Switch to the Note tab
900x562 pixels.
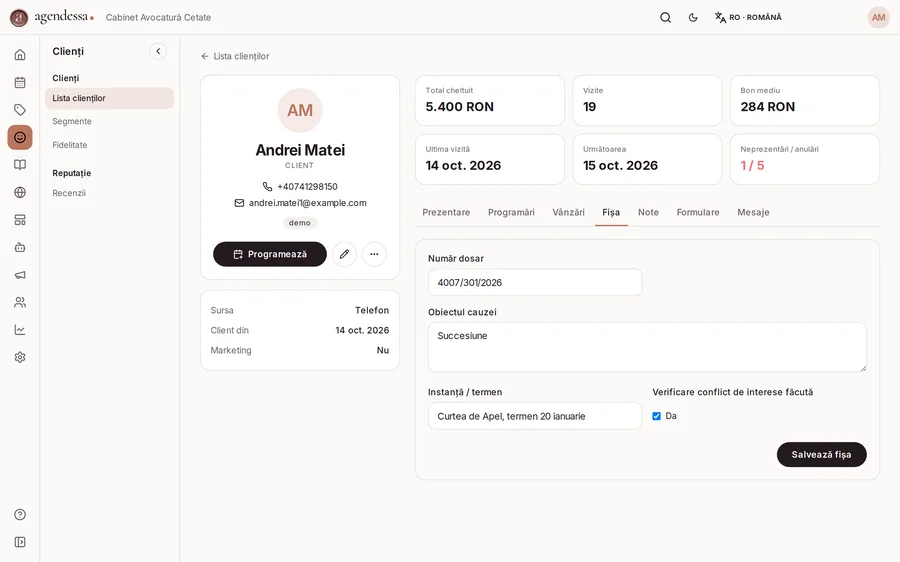648,212
